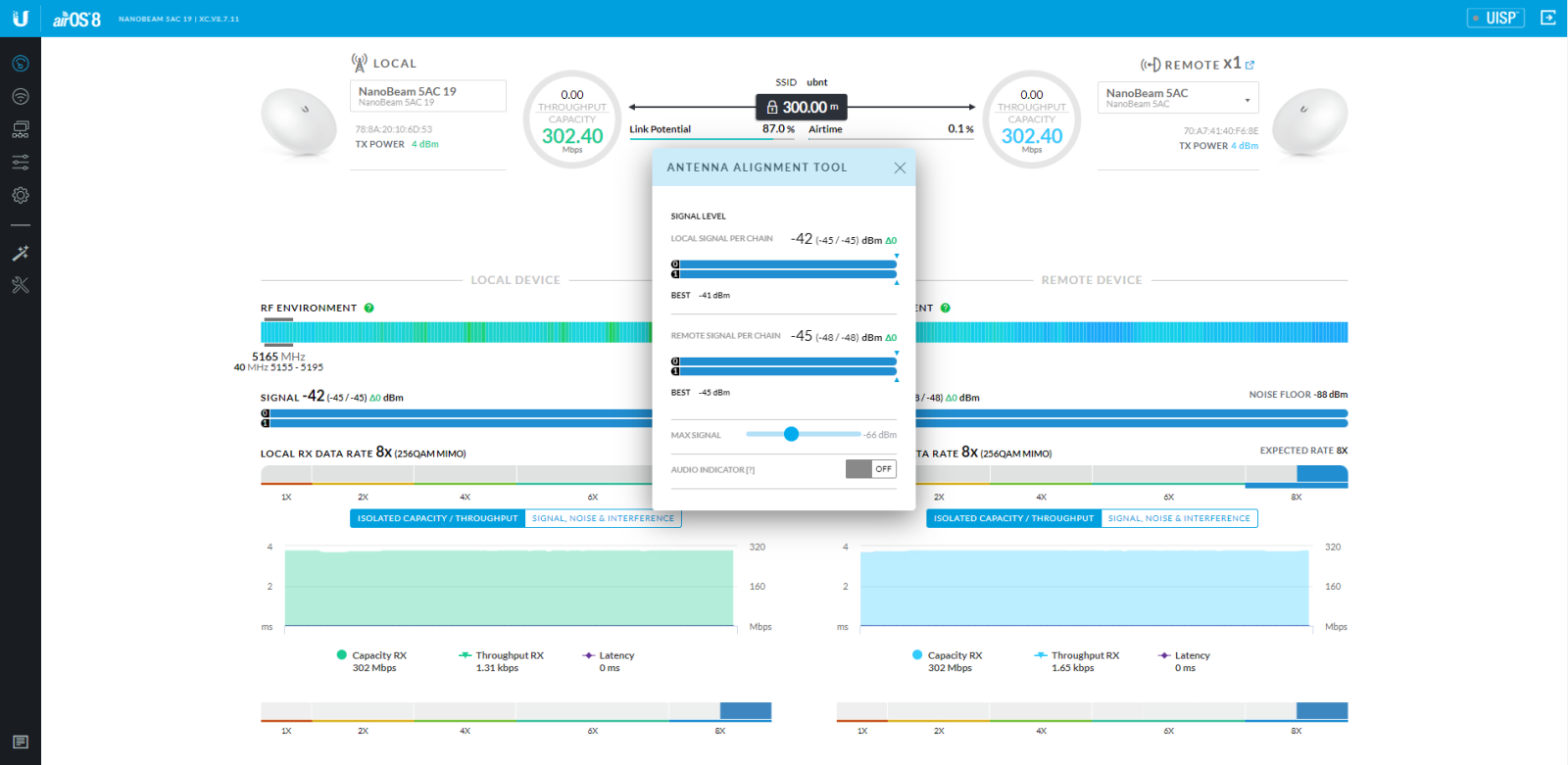Click the remote NanoBeam dish image
The height and width of the screenshot is (765, 1568).
pyautogui.click(x=1309, y=121)
